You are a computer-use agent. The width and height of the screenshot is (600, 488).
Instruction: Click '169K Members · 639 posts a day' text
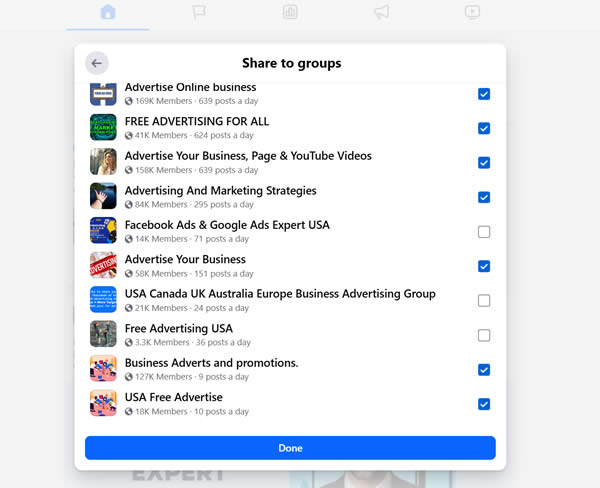tap(197, 101)
